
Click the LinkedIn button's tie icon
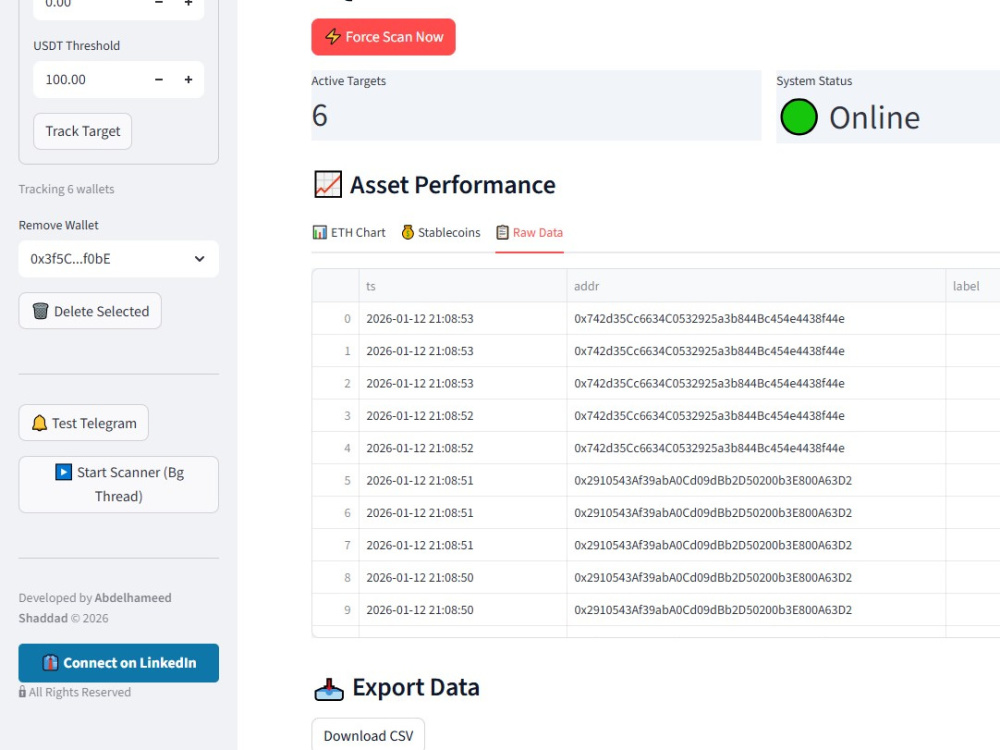(50, 663)
